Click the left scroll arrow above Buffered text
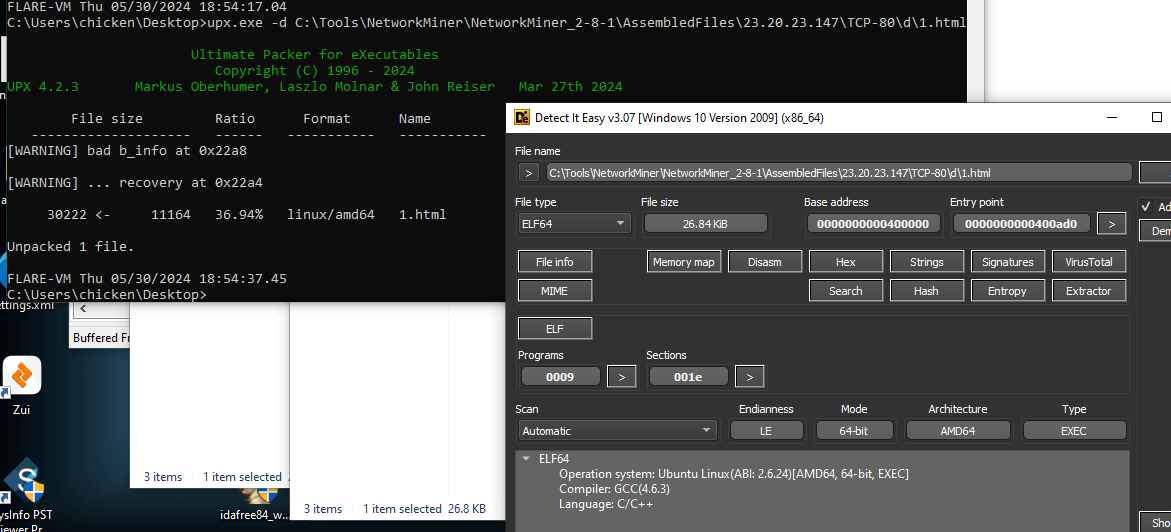The width and height of the screenshot is (1171, 532). [84, 310]
